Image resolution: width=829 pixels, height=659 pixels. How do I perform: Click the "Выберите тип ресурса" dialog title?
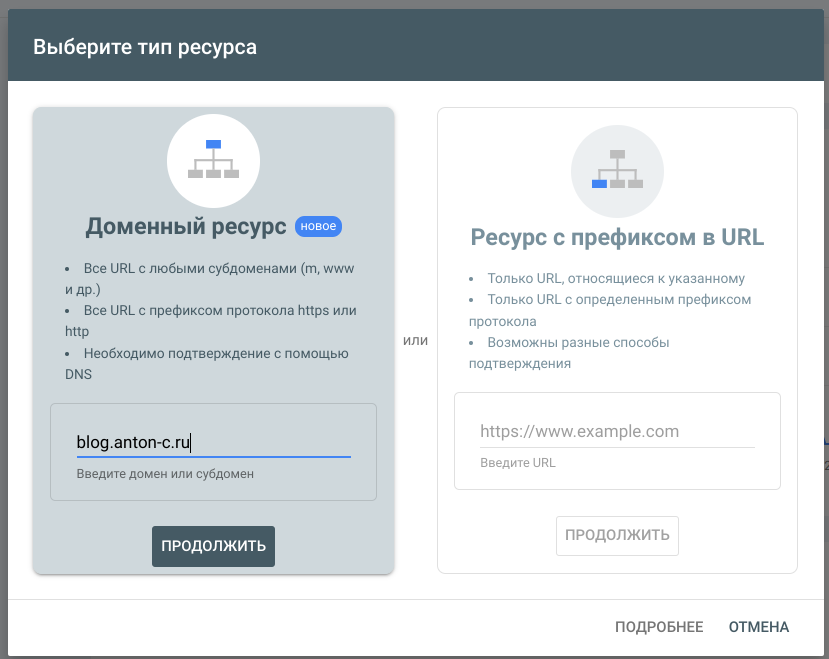(x=145, y=47)
